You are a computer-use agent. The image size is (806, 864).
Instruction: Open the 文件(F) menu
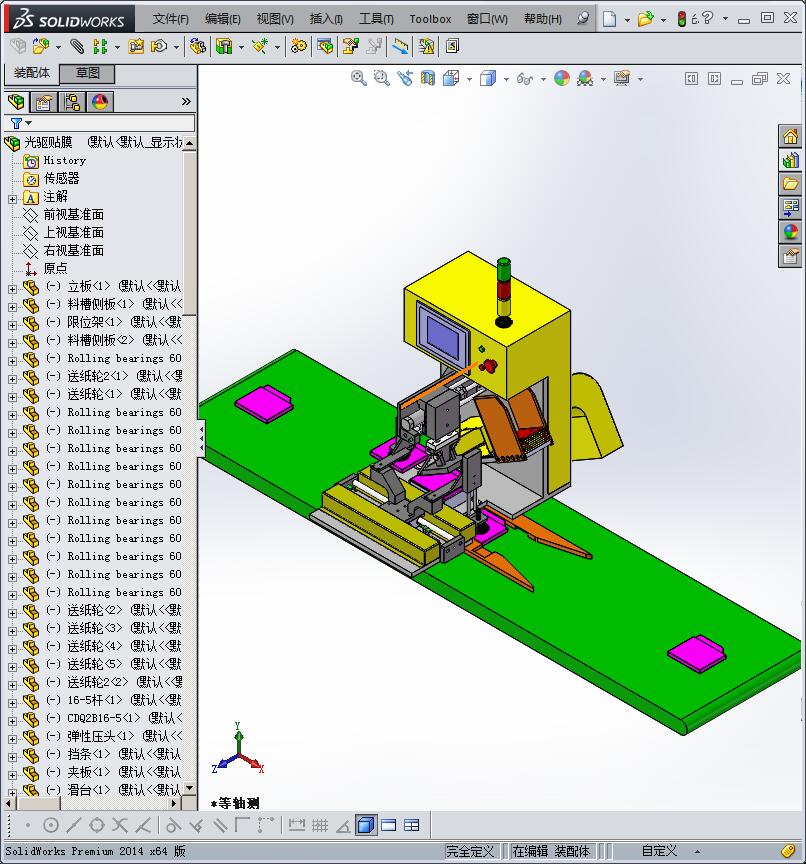(x=170, y=19)
